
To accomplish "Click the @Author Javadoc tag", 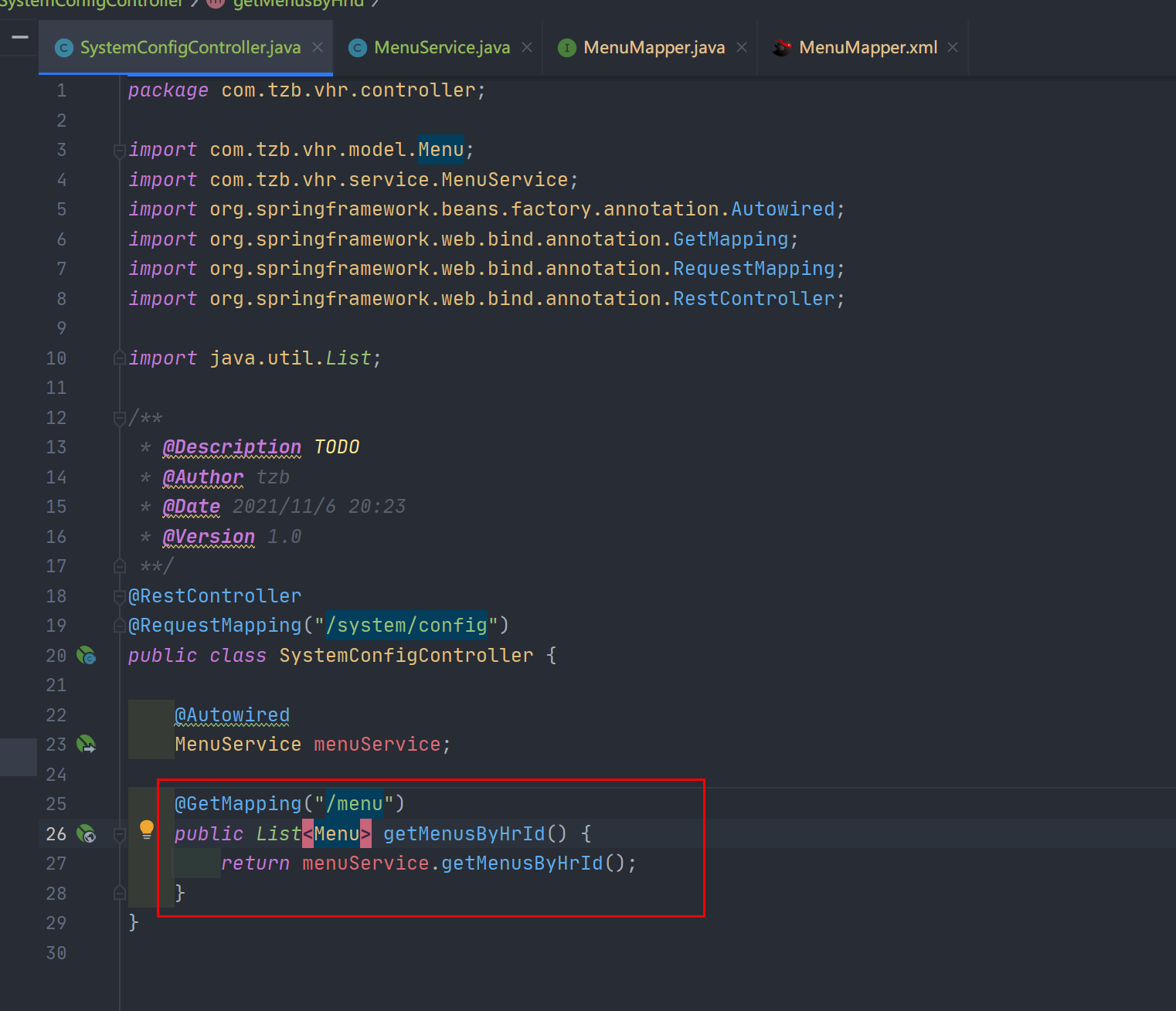I will point(203,477).
